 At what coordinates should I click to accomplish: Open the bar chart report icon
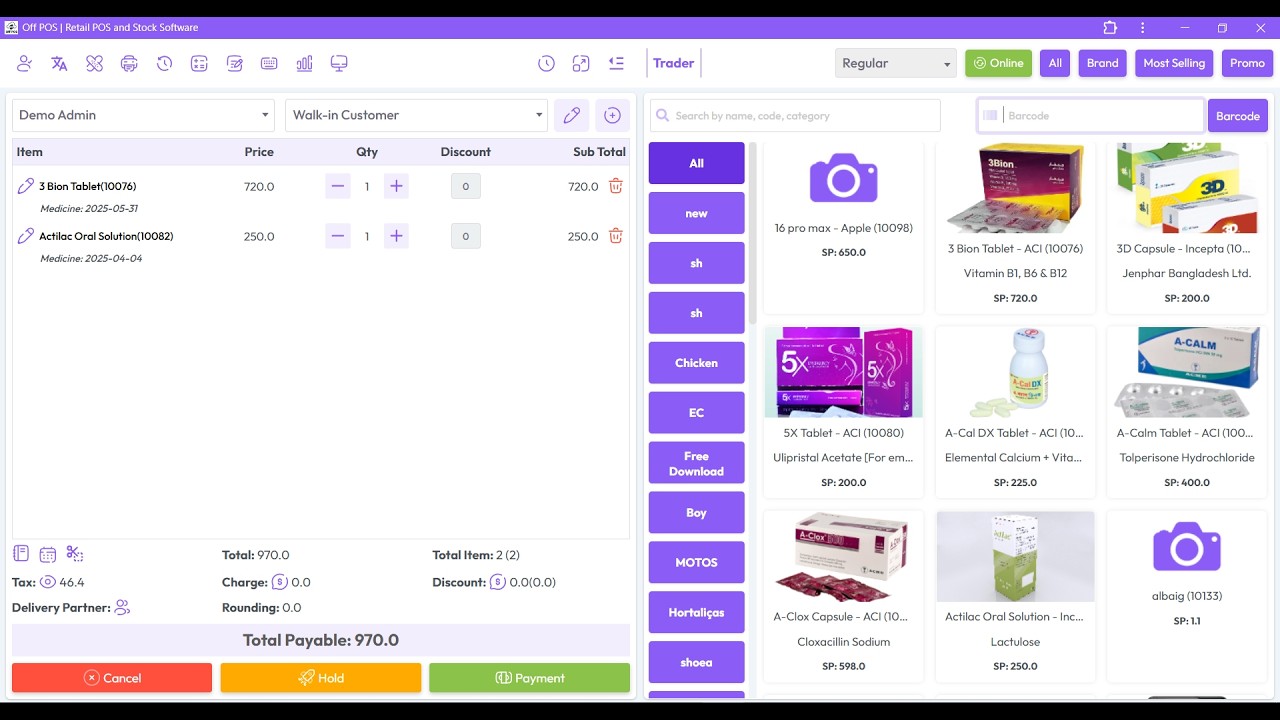pyautogui.click(x=304, y=63)
